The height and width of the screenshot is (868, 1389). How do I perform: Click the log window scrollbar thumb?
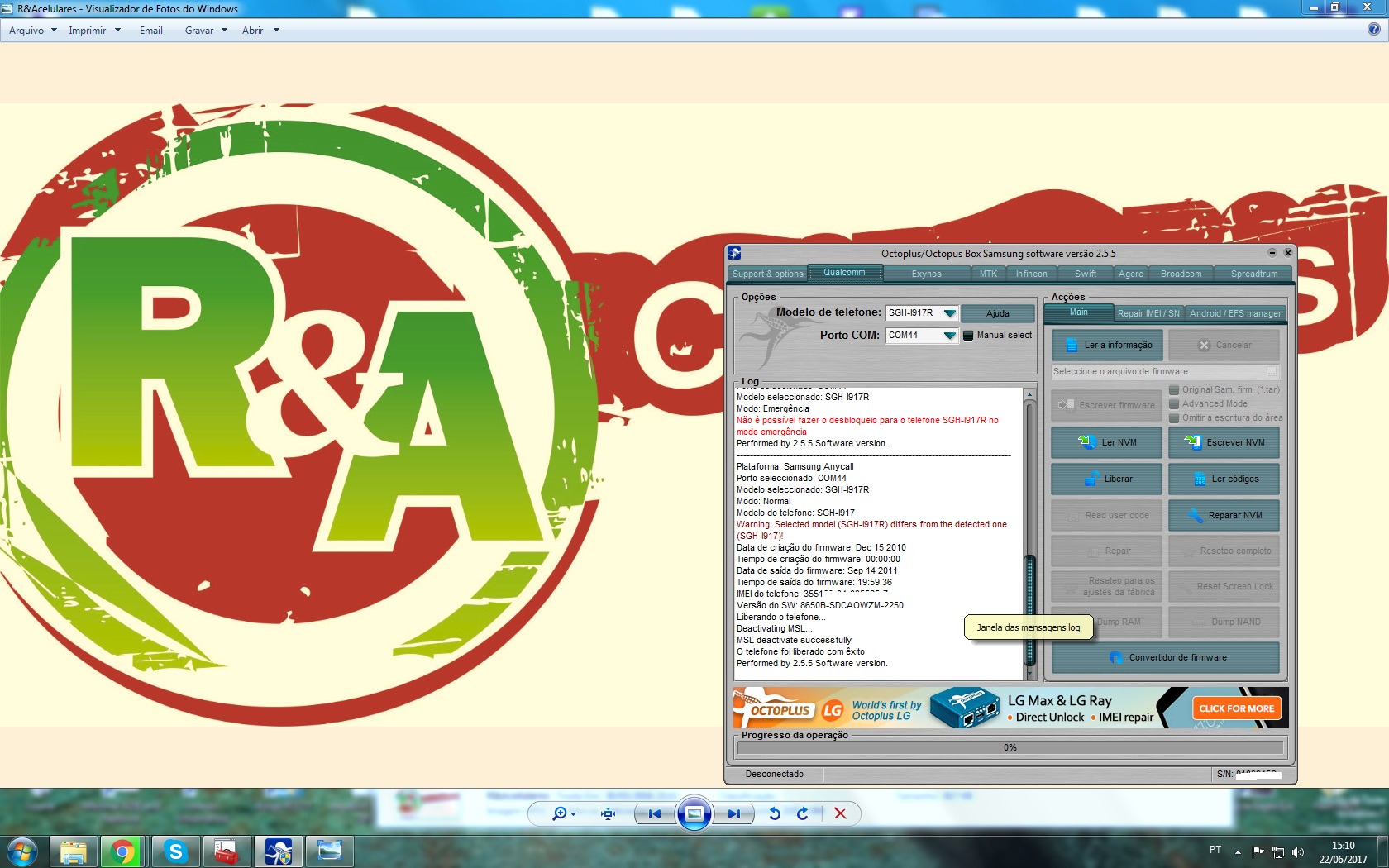click(x=1029, y=609)
